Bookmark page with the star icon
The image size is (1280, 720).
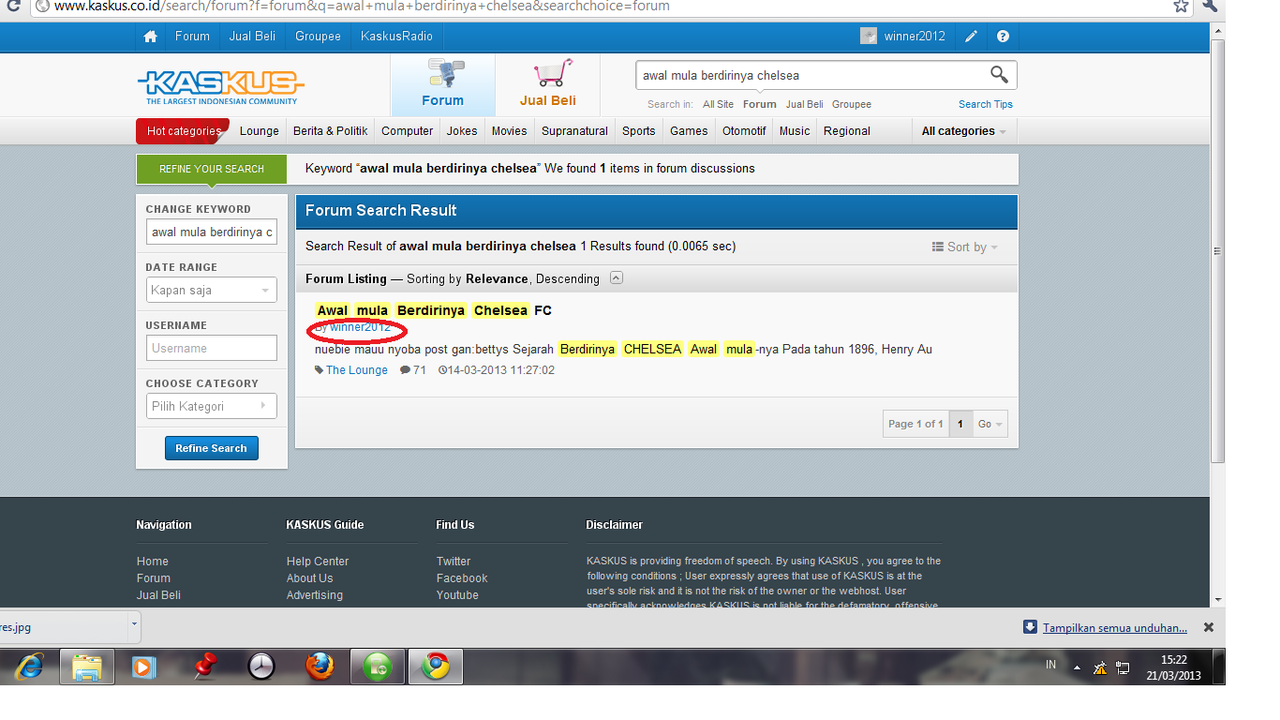(x=1181, y=6)
